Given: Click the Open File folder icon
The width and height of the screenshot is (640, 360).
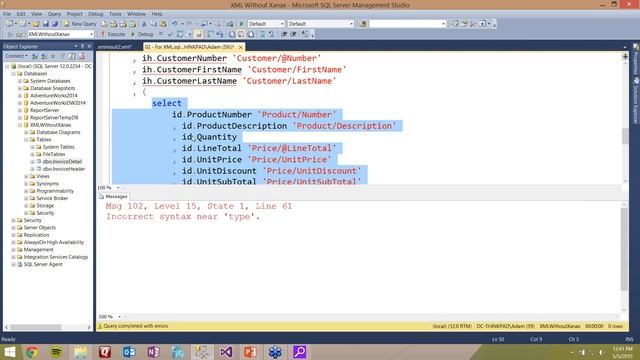Looking at the screenshot, I should (x=36, y=24).
